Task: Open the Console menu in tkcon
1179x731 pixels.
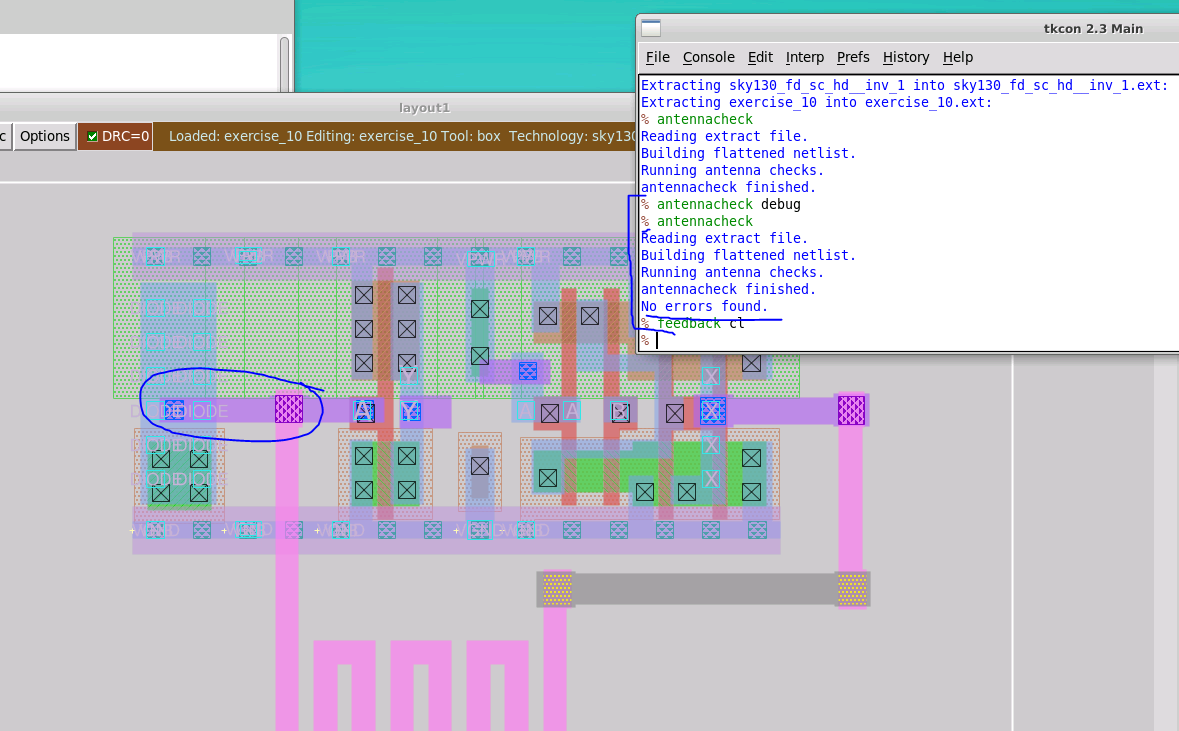Action: [x=708, y=57]
